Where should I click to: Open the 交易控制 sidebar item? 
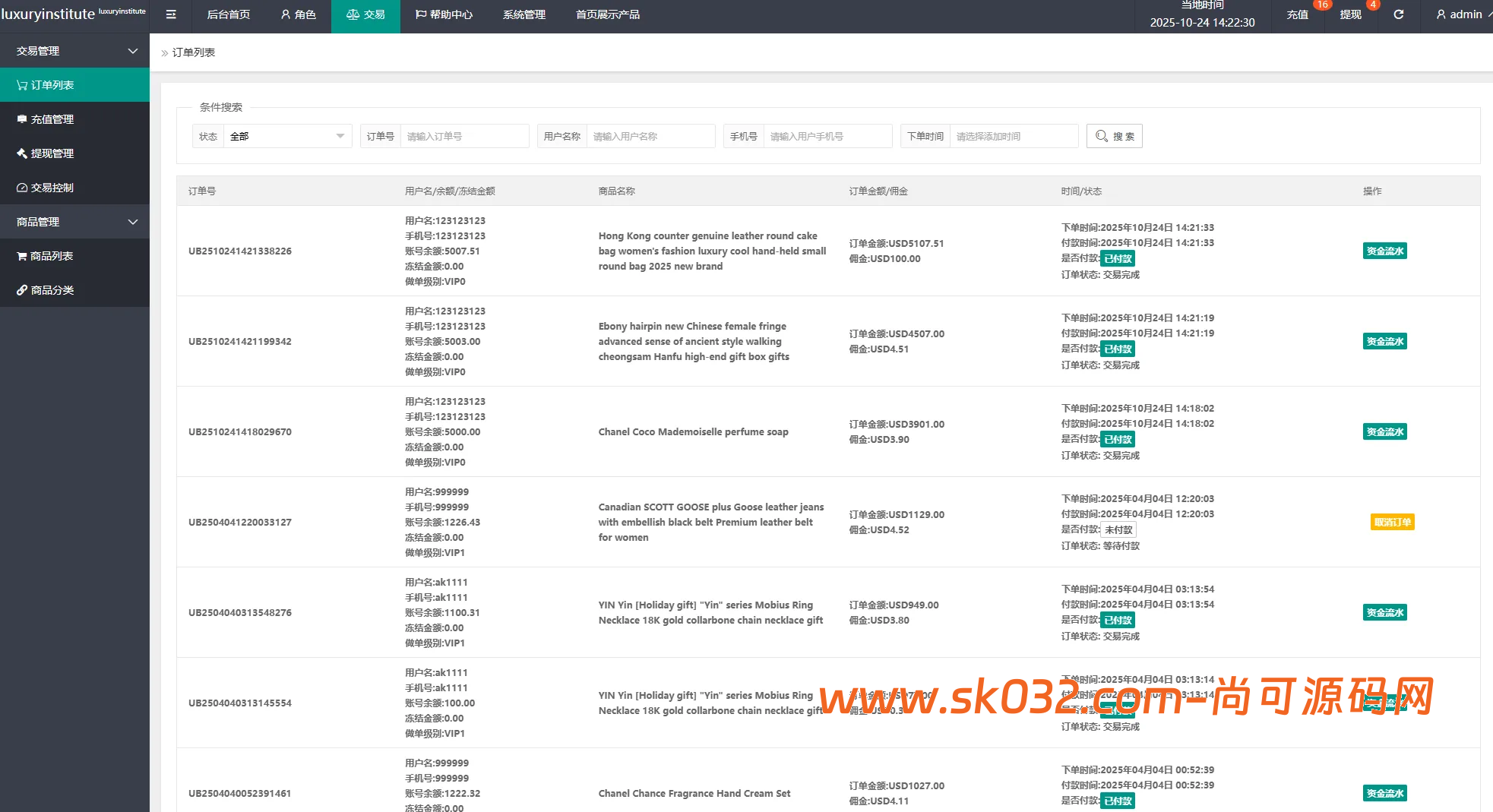tap(52, 187)
